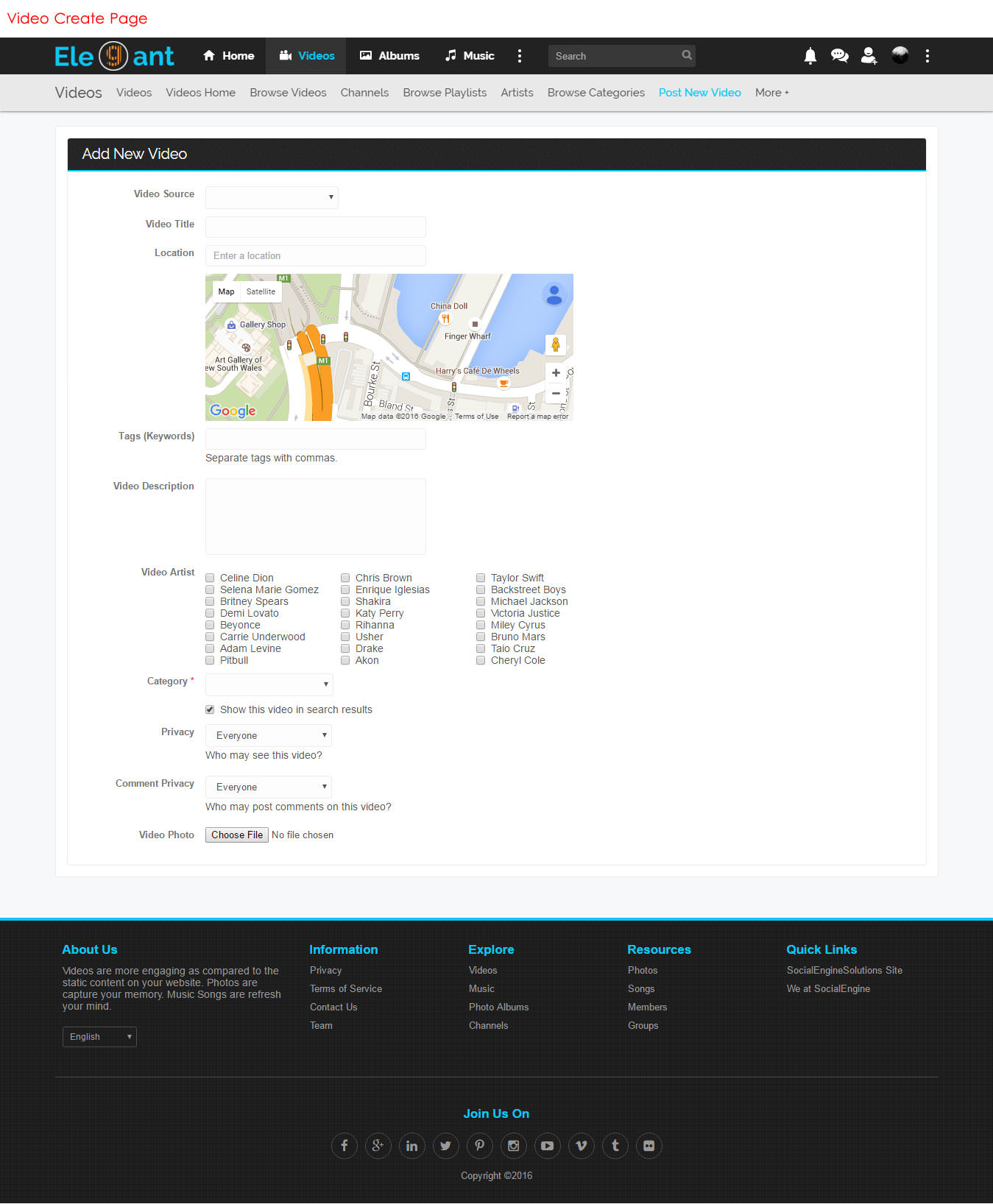This screenshot has height=1204, width=993.
Task: Check the Taylor Swift artist checkbox
Action: click(x=481, y=578)
